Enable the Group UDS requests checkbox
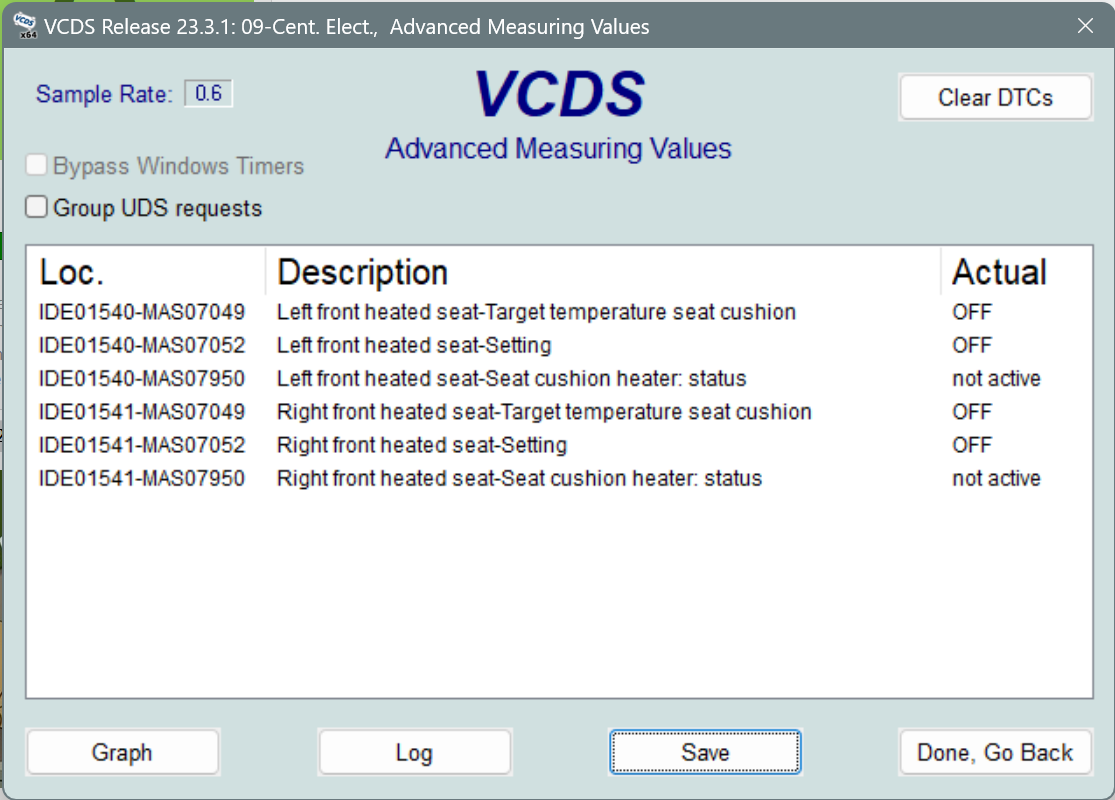This screenshot has height=800, width=1115. 36,207
